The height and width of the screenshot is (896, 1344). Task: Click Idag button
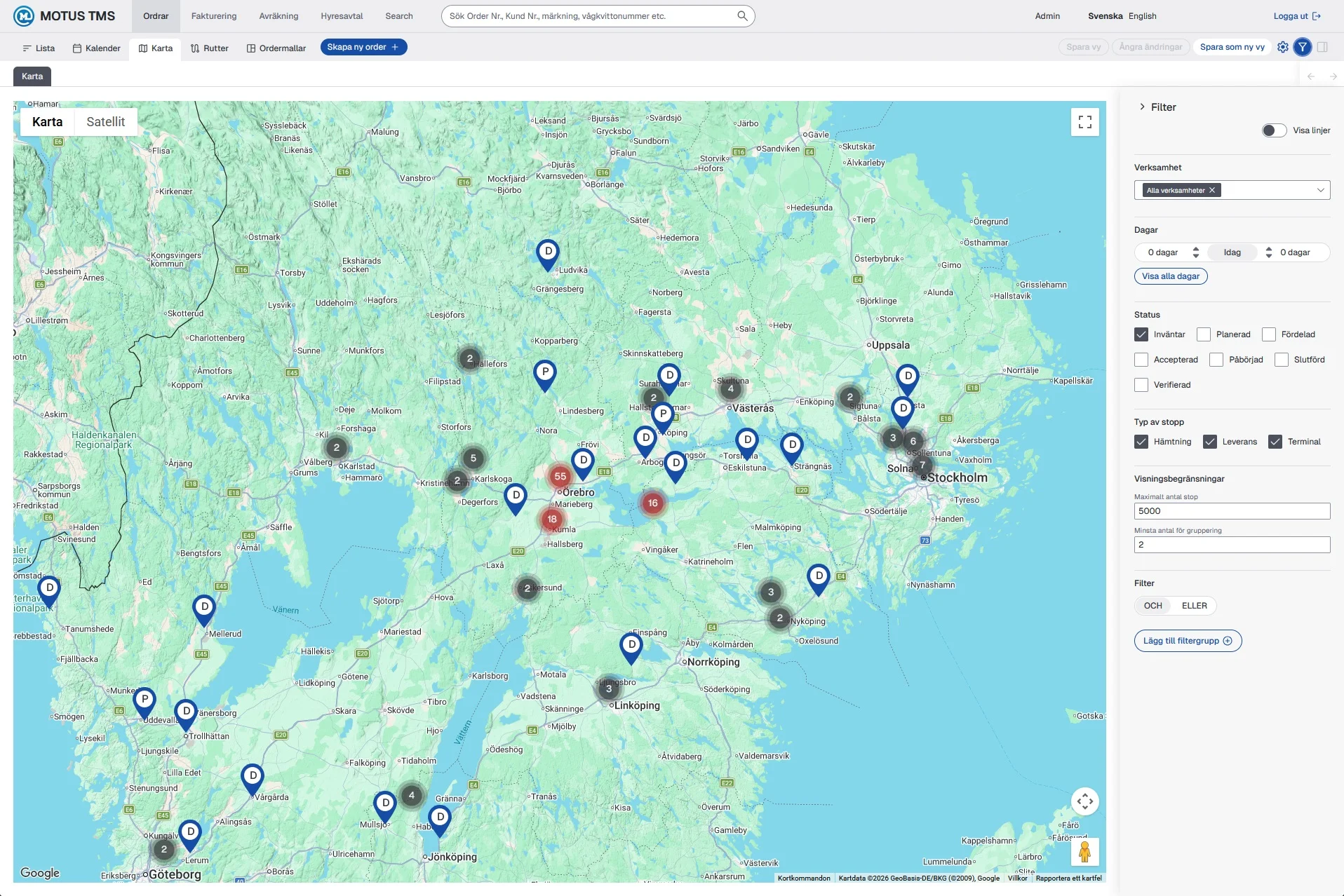coord(1232,252)
